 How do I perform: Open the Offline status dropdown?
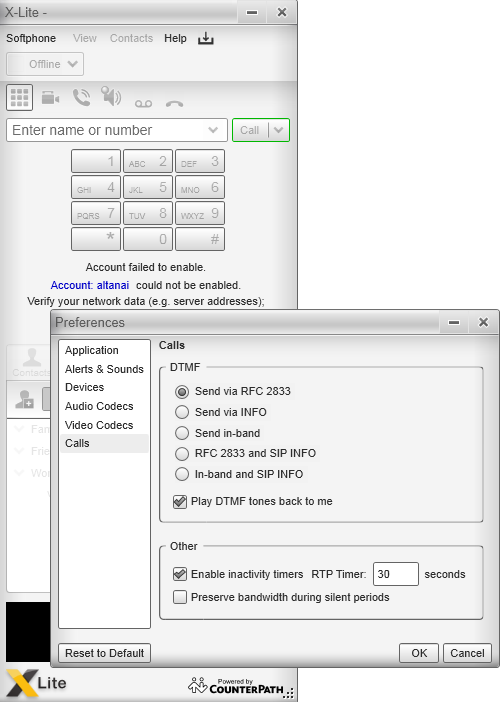45,64
